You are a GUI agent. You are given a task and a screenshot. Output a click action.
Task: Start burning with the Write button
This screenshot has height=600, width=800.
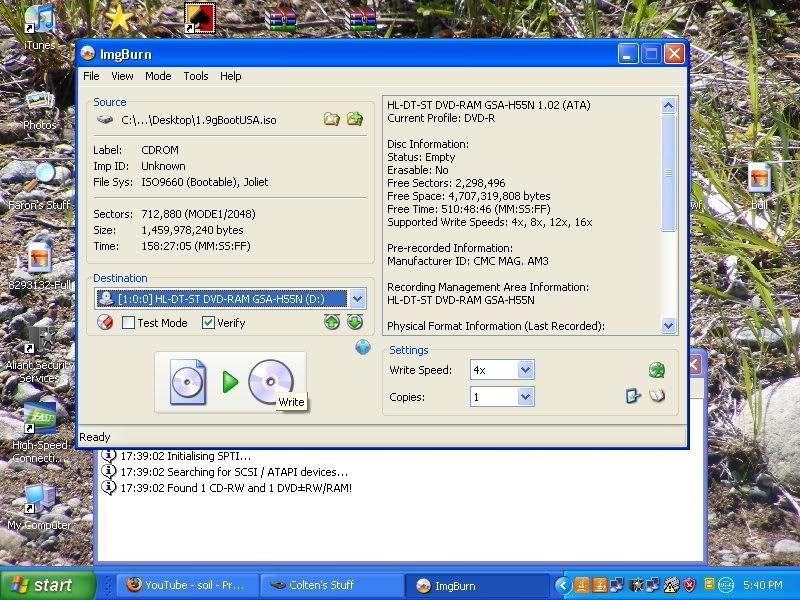pos(231,382)
